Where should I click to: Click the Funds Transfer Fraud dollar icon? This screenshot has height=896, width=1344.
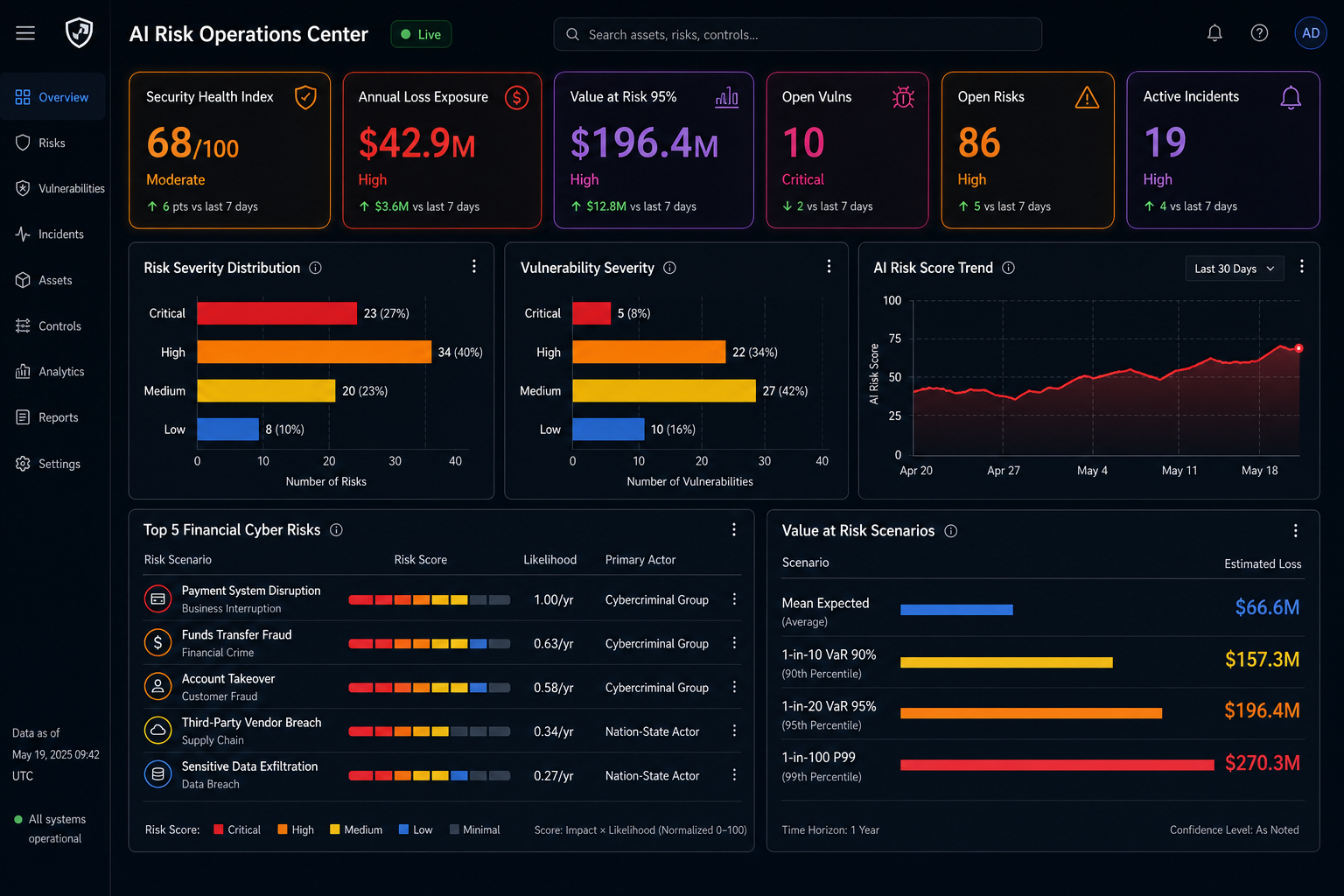pos(157,643)
